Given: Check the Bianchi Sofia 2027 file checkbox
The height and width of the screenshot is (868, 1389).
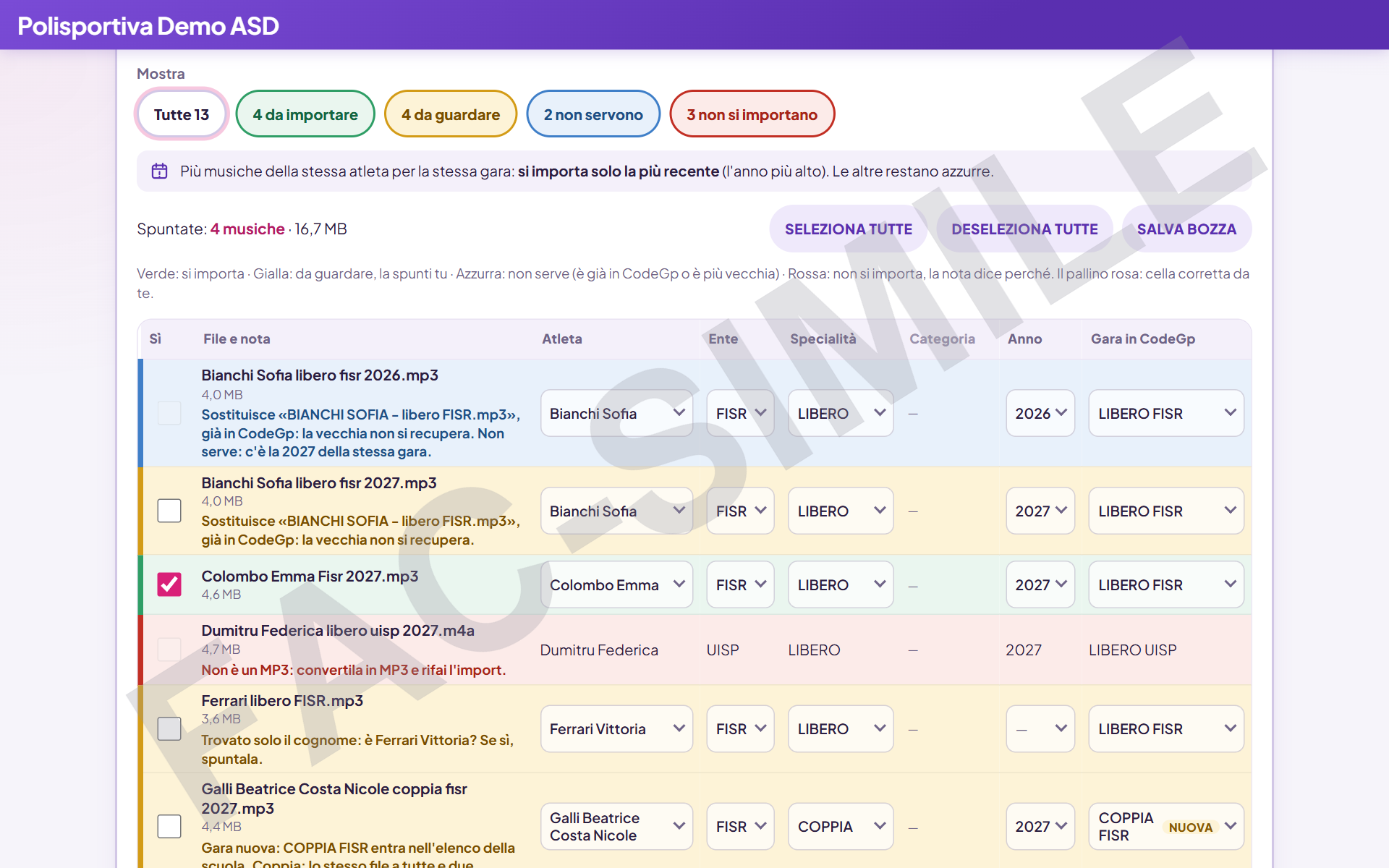Looking at the screenshot, I should click(x=169, y=511).
